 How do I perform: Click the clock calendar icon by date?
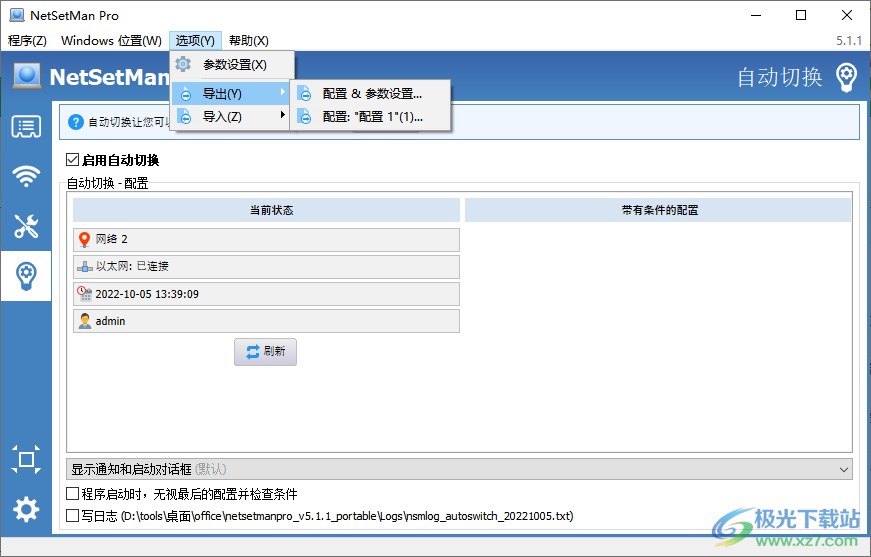coord(84,294)
